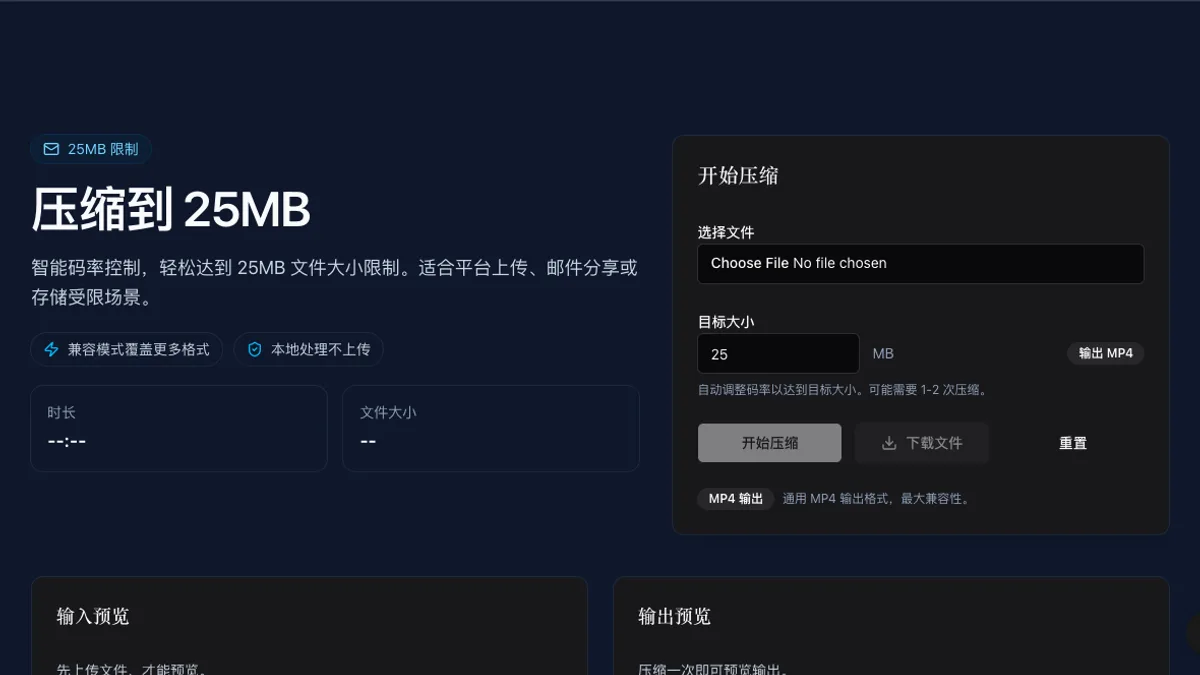1200x675 pixels.
Task: Start compression with 开始压缩 button
Action: [x=770, y=443]
